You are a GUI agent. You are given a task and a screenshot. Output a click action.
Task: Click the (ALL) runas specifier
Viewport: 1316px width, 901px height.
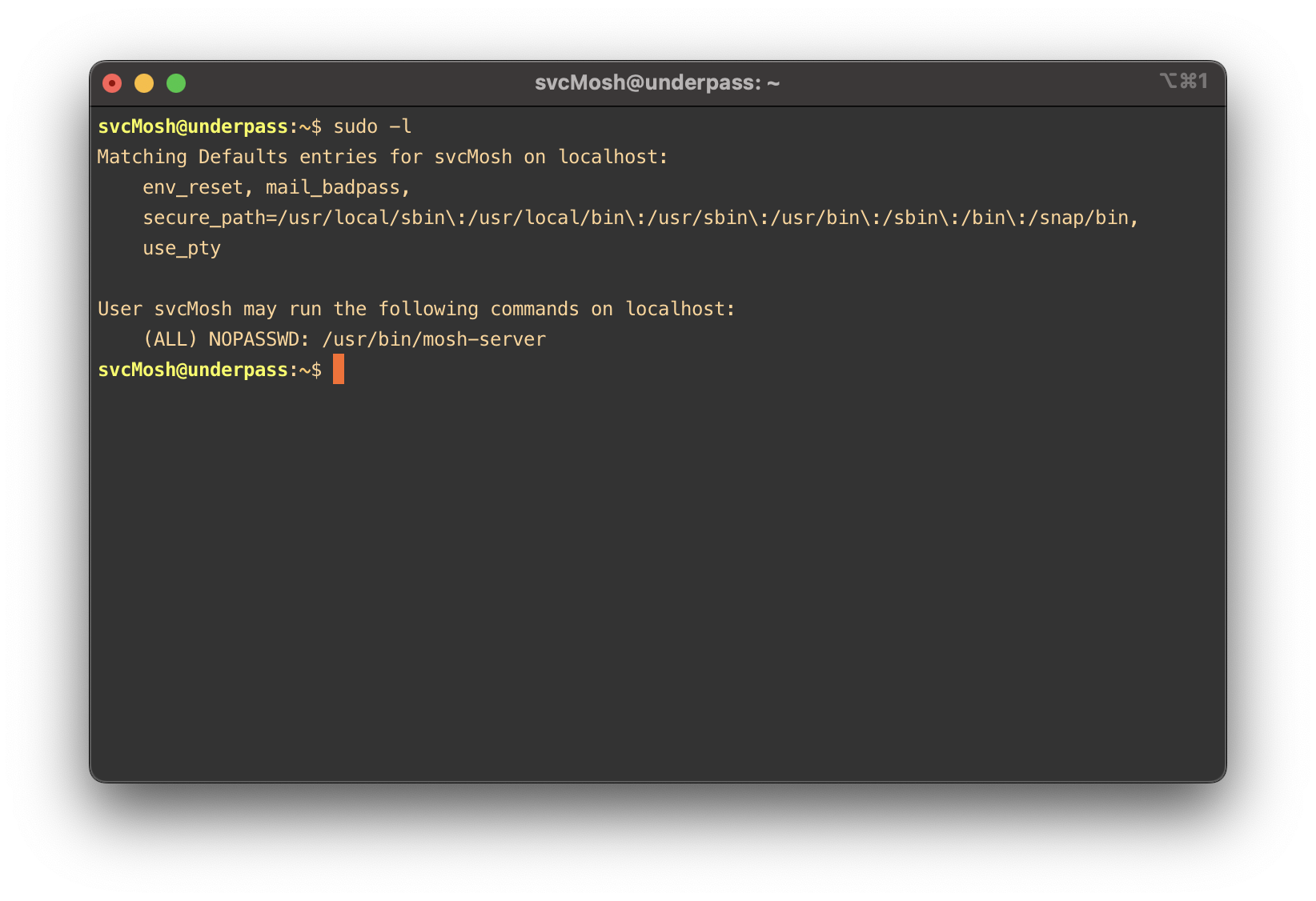[x=170, y=339]
